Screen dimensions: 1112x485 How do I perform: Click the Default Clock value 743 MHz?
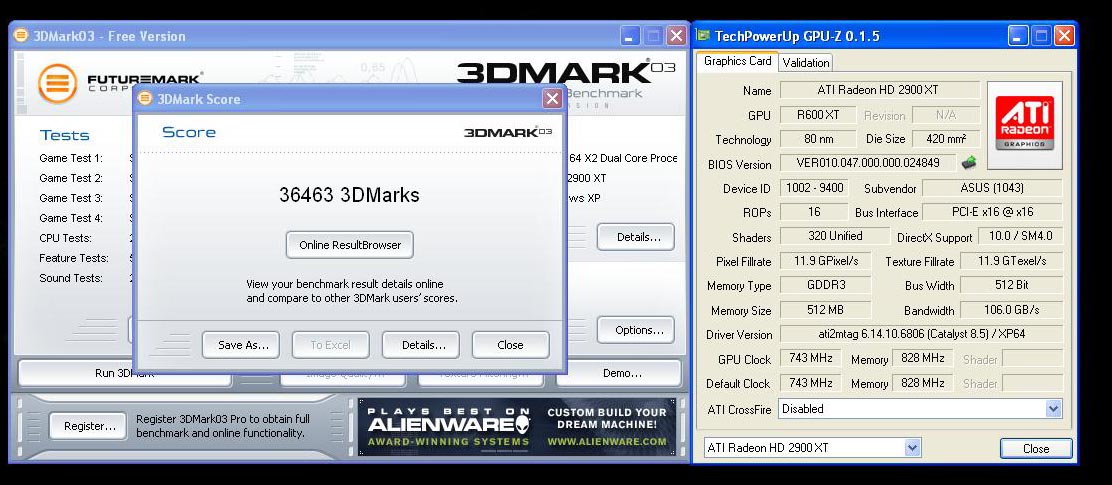point(811,383)
